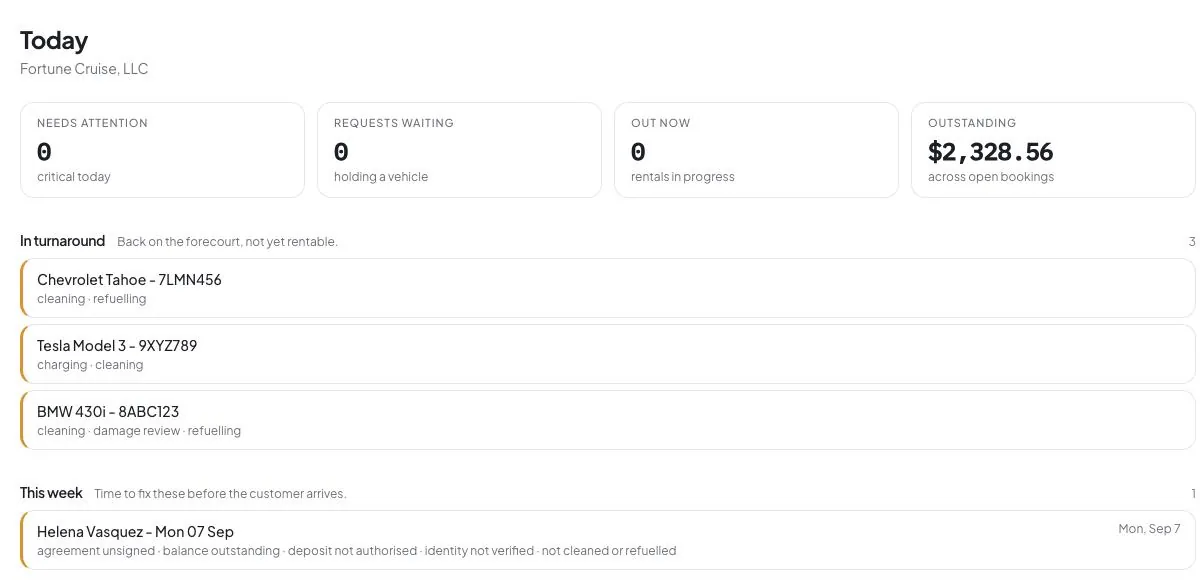Open Chevrolet Tahoe 7LMN456 turnaround row
The width and height of the screenshot is (1200, 580).
[608, 288]
